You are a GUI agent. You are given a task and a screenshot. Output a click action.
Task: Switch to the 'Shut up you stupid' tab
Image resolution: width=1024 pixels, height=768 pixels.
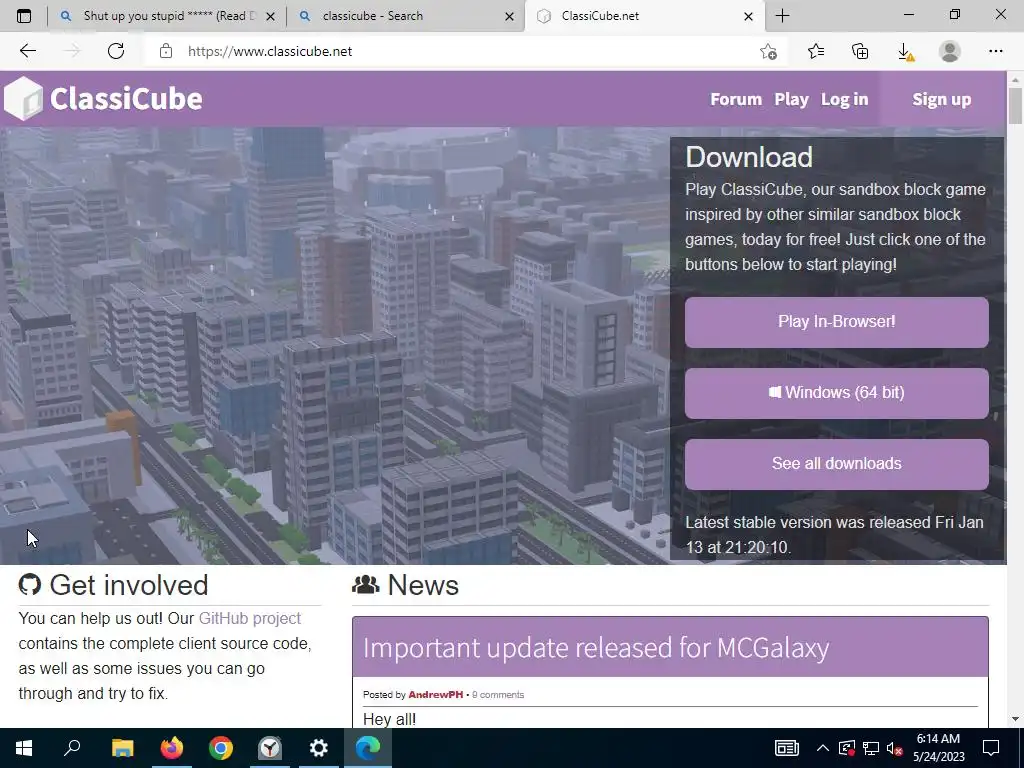[167, 16]
